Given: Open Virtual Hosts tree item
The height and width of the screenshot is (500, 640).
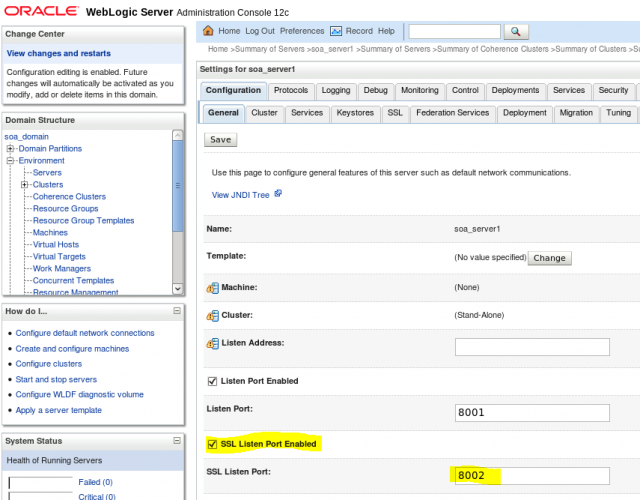Looking at the screenshot, I should pos(56,244).
